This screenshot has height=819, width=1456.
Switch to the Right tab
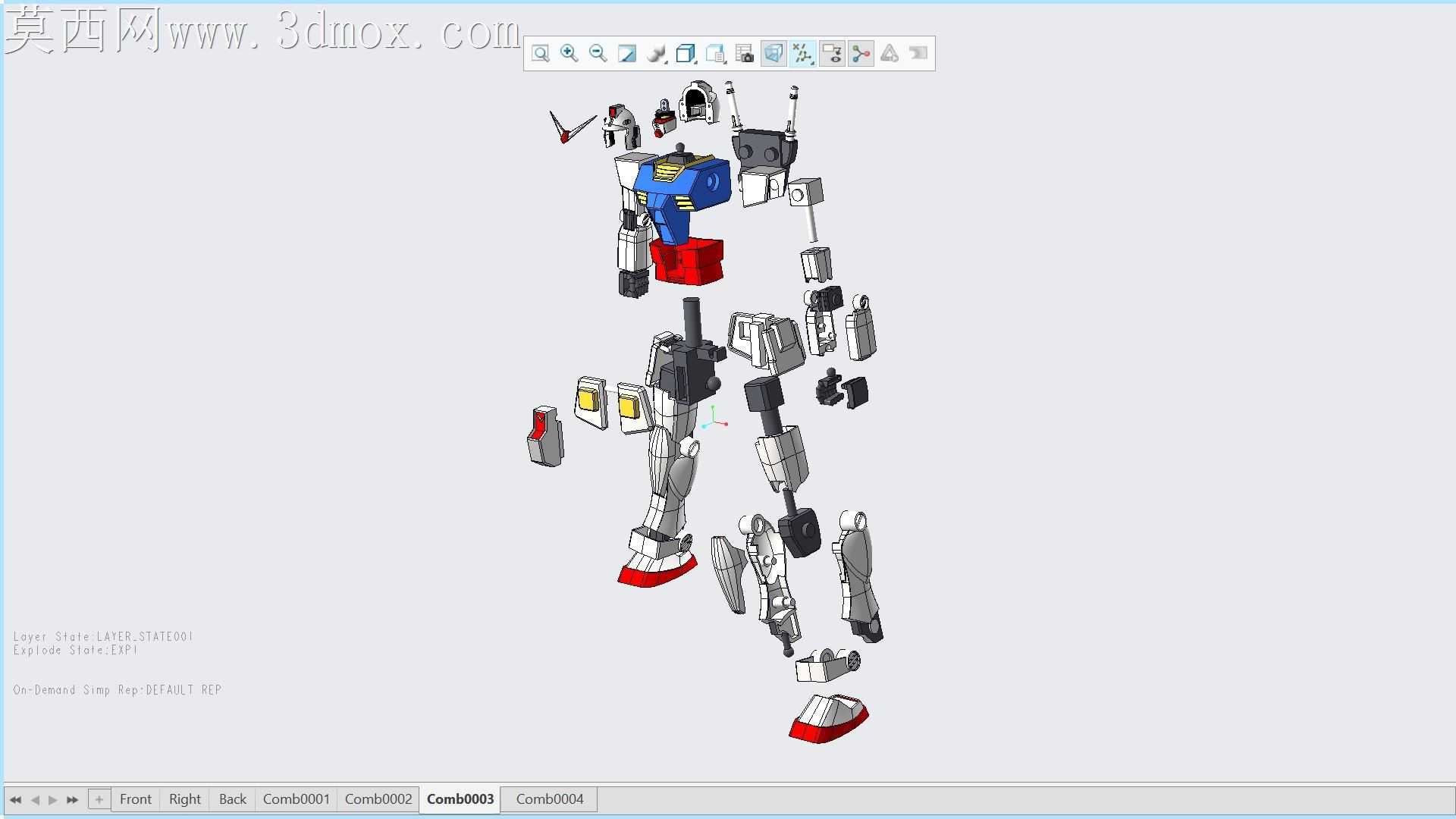185,799
